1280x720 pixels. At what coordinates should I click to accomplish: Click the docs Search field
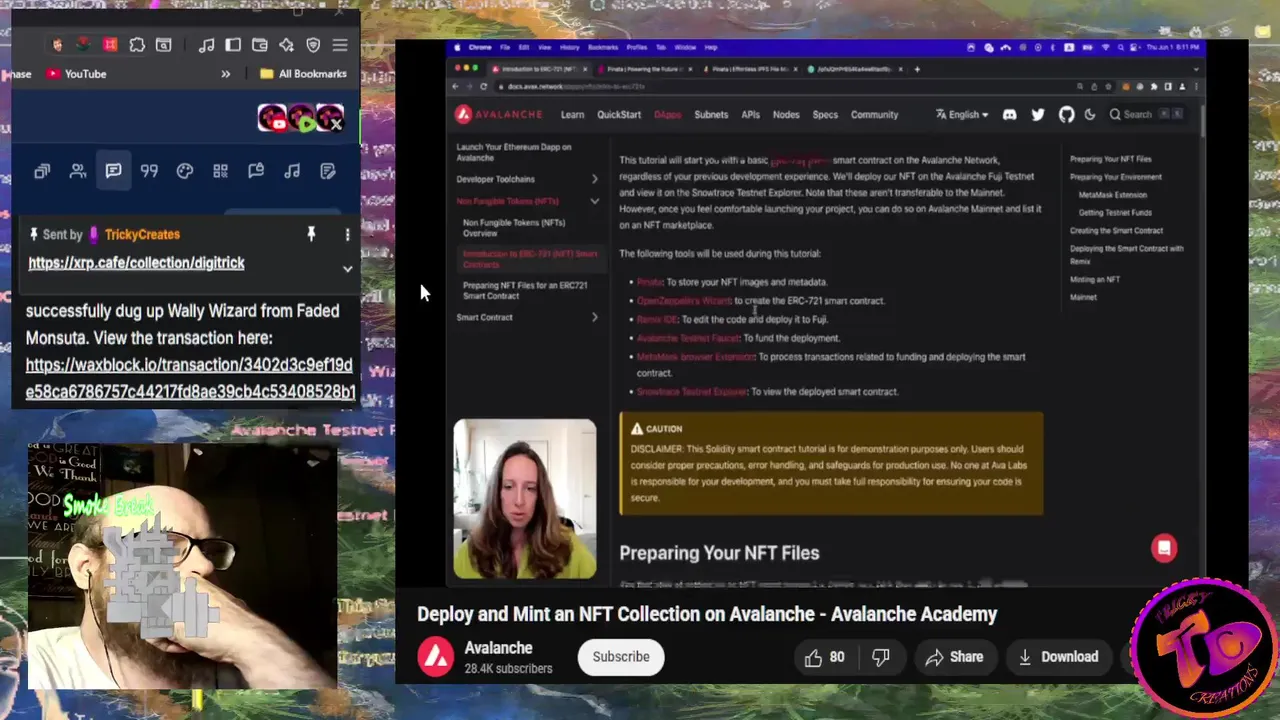coord(1147,115)
